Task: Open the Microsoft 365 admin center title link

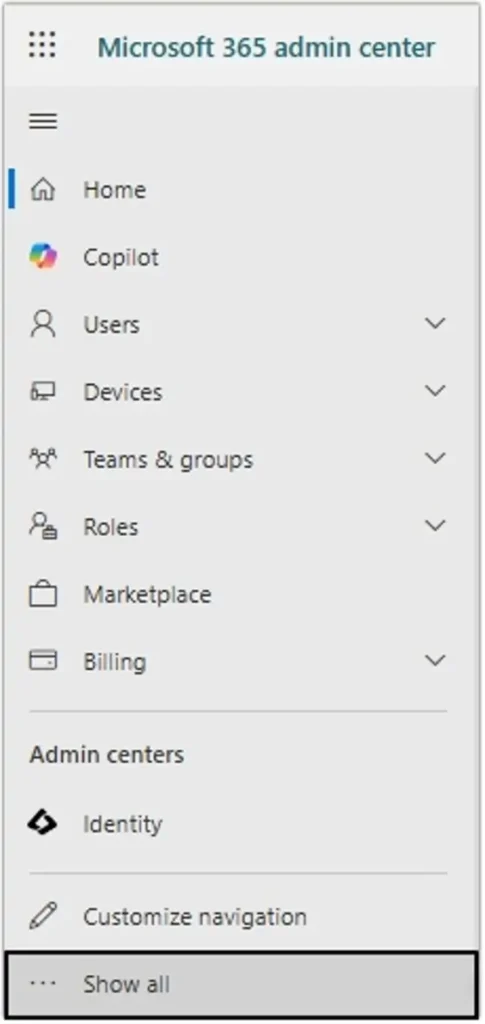Action: coord(266,47)
